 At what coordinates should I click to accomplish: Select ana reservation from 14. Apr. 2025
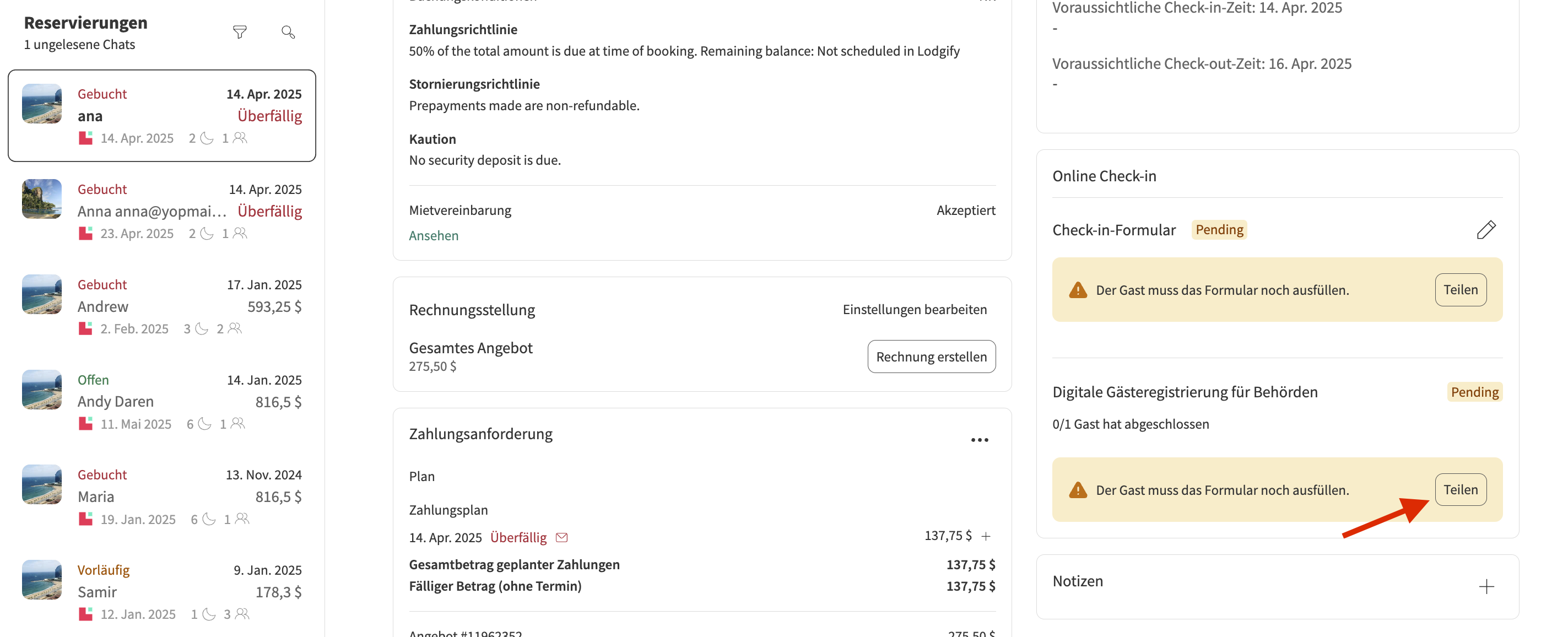(162, 116)
